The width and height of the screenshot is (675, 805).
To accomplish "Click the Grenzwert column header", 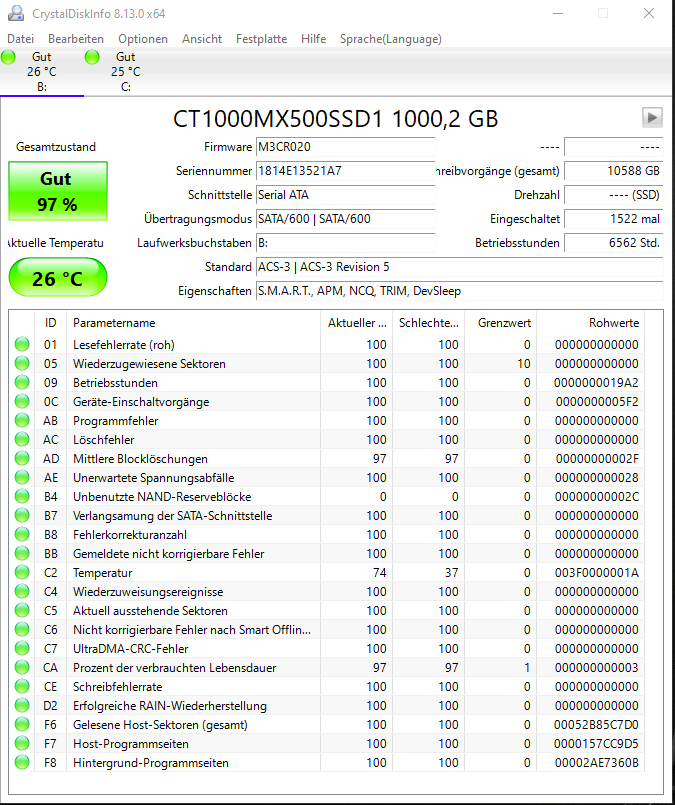I will tap(500, 323).
